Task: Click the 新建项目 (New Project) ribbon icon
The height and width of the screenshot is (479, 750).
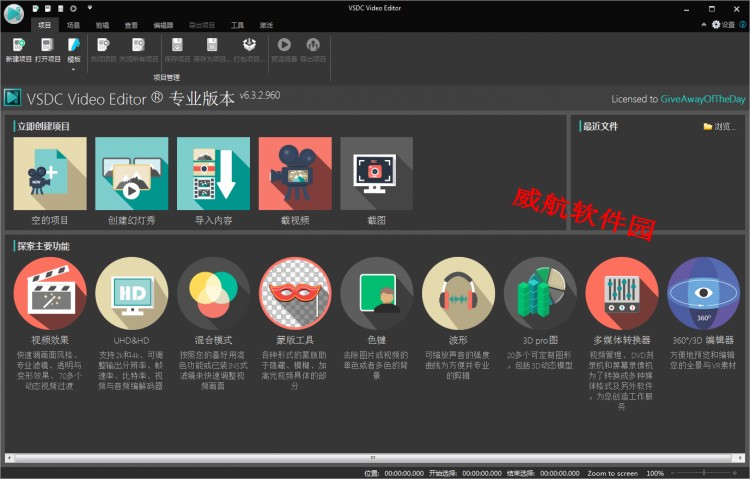Action: coord(19,49)
